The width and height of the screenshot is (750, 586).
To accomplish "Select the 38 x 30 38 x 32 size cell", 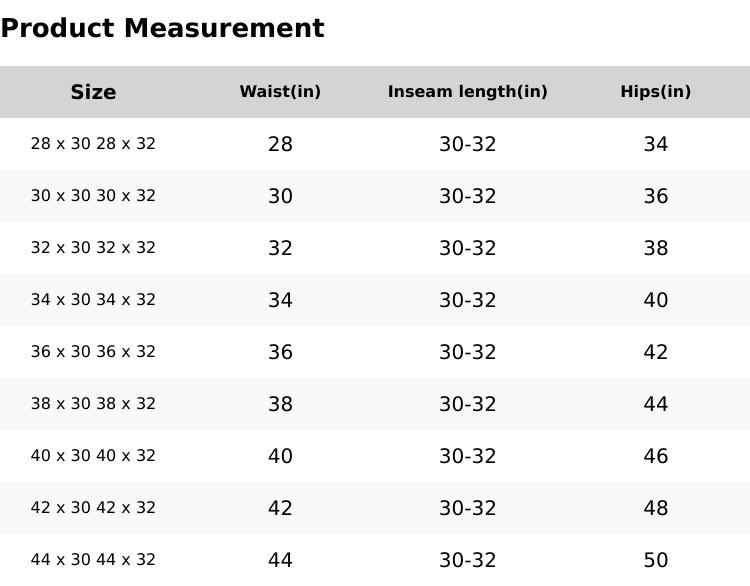I will (x=93, y=404).
